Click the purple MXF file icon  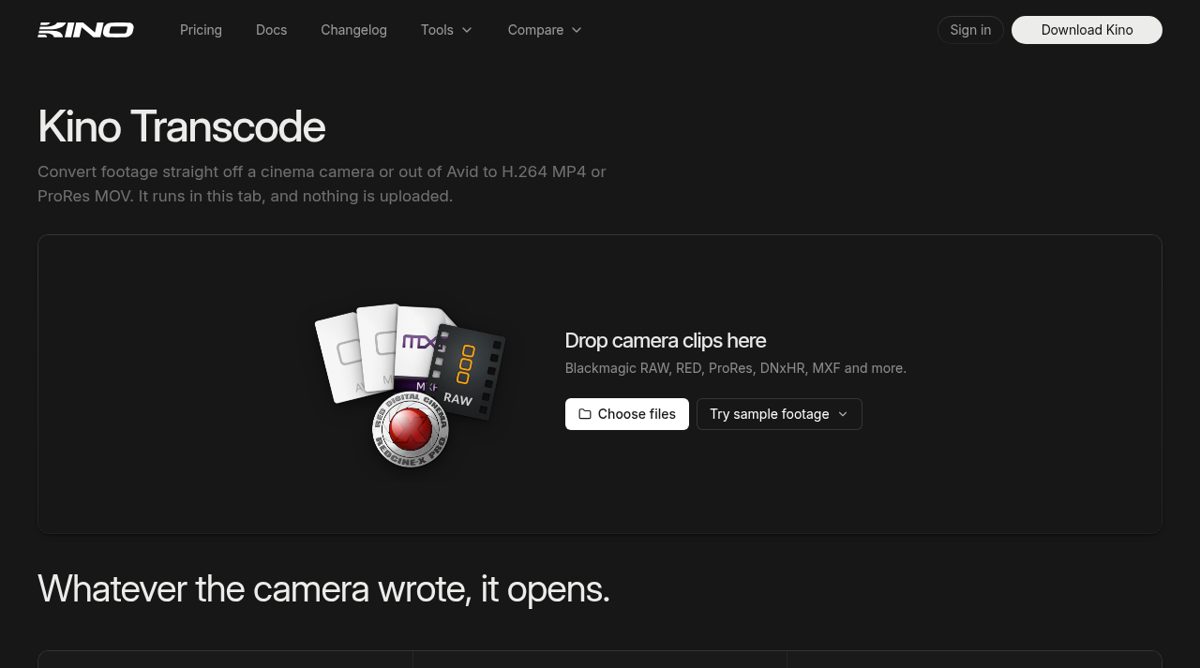(422, 348)
